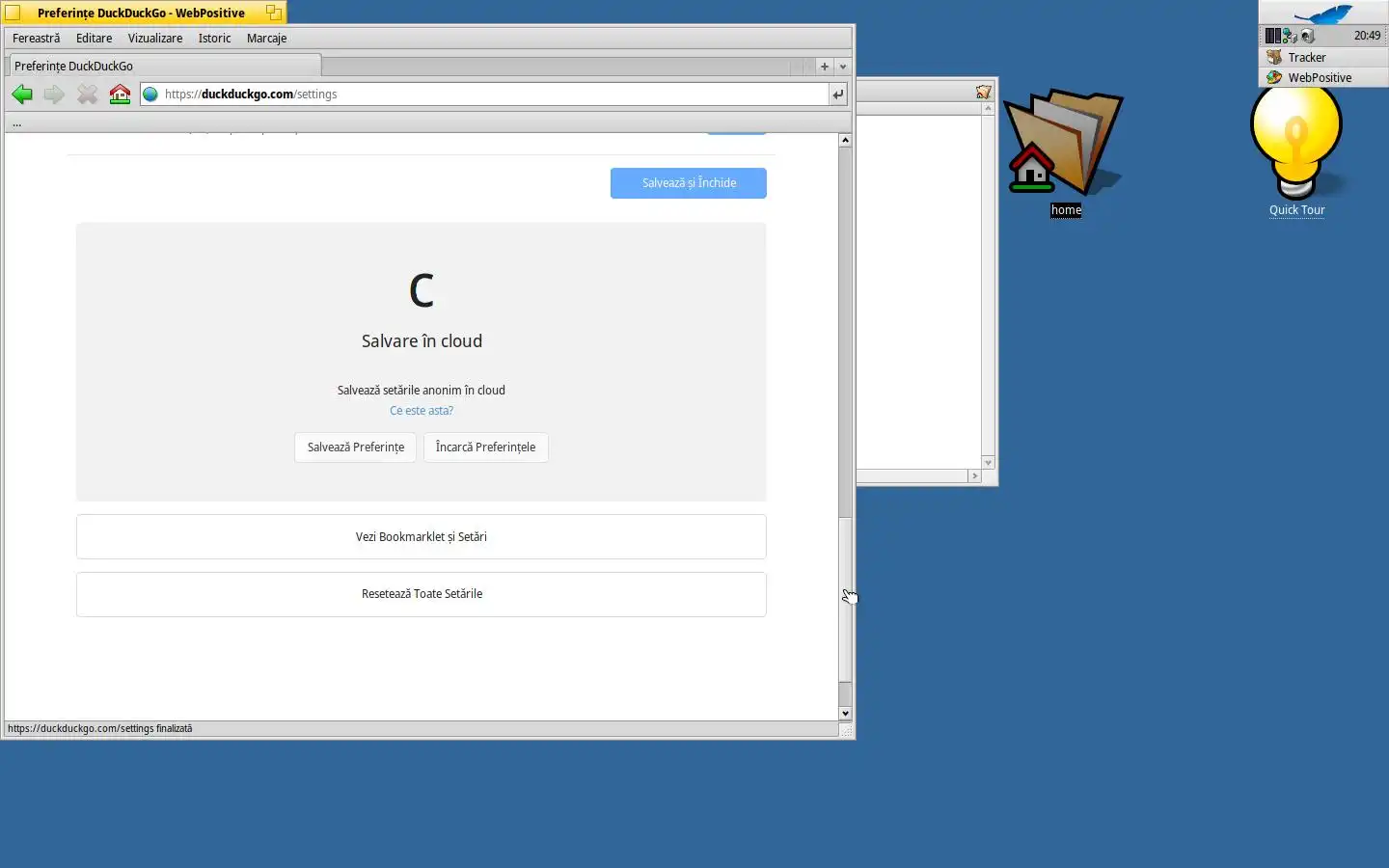
Task: Open the Ce este asta? link
Action: coord(422,411)
